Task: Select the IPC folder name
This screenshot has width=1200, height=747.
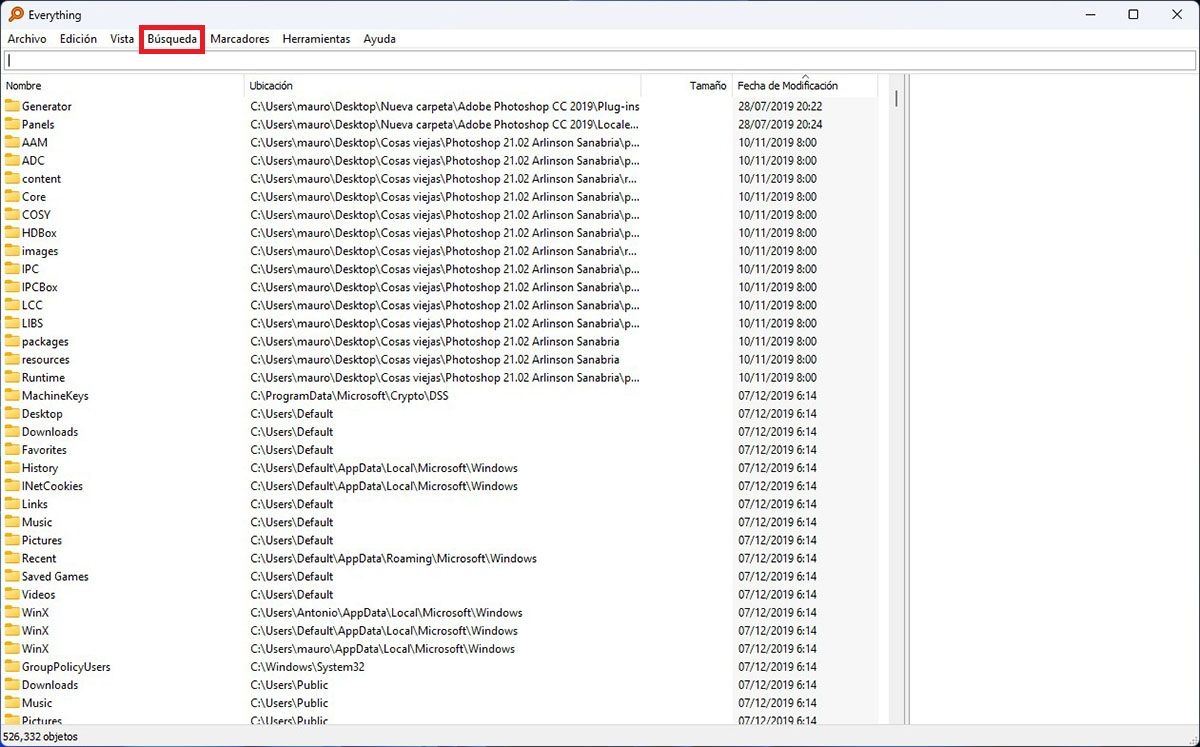Action: (30, 269)
